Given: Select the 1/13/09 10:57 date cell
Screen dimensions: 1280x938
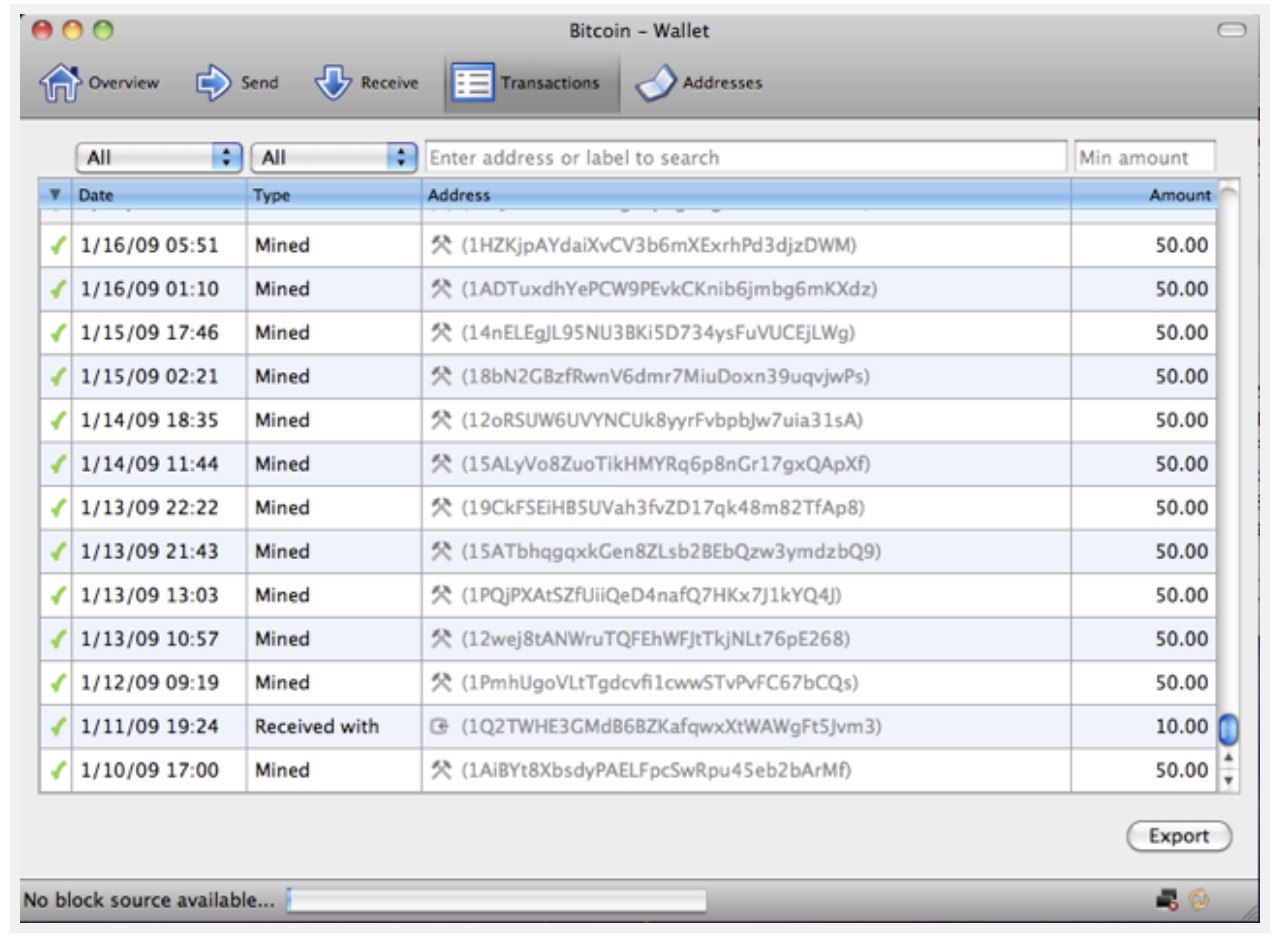Looking at the screenshot, I should (x=159, y=639).
